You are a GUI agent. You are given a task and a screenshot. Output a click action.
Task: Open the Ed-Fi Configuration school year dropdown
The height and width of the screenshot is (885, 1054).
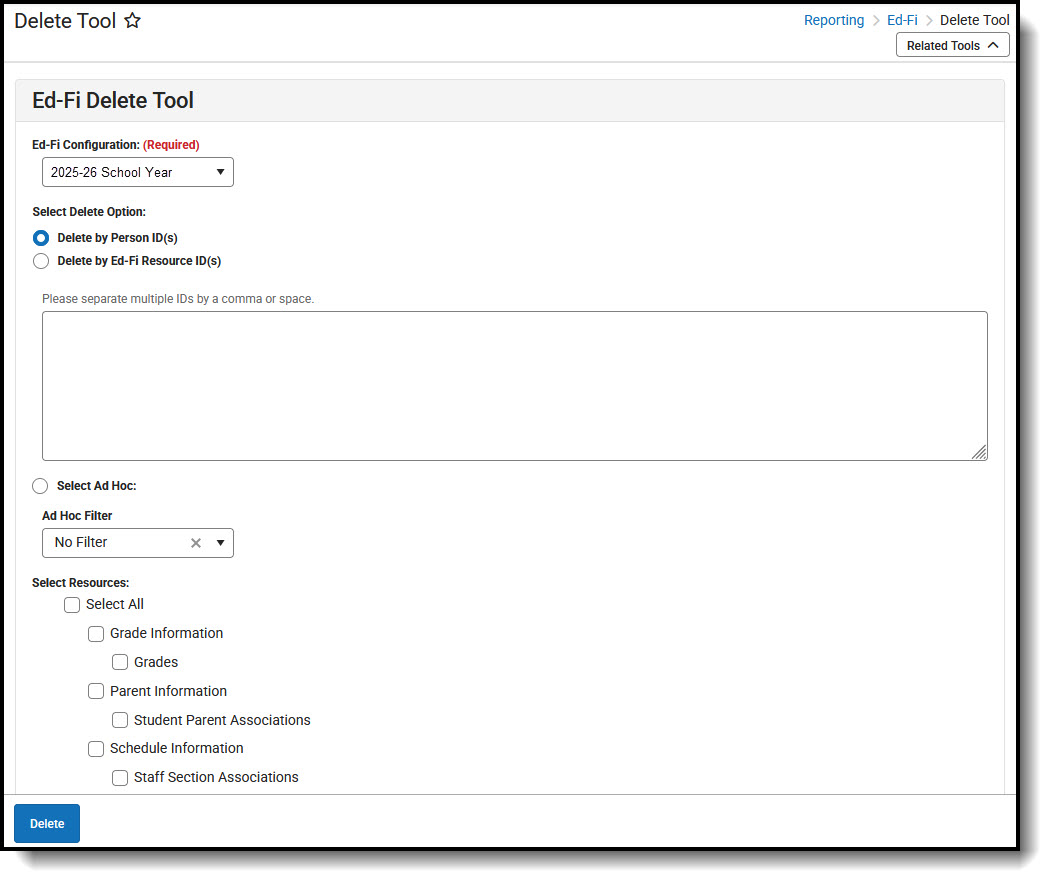[x=137, y=172]
